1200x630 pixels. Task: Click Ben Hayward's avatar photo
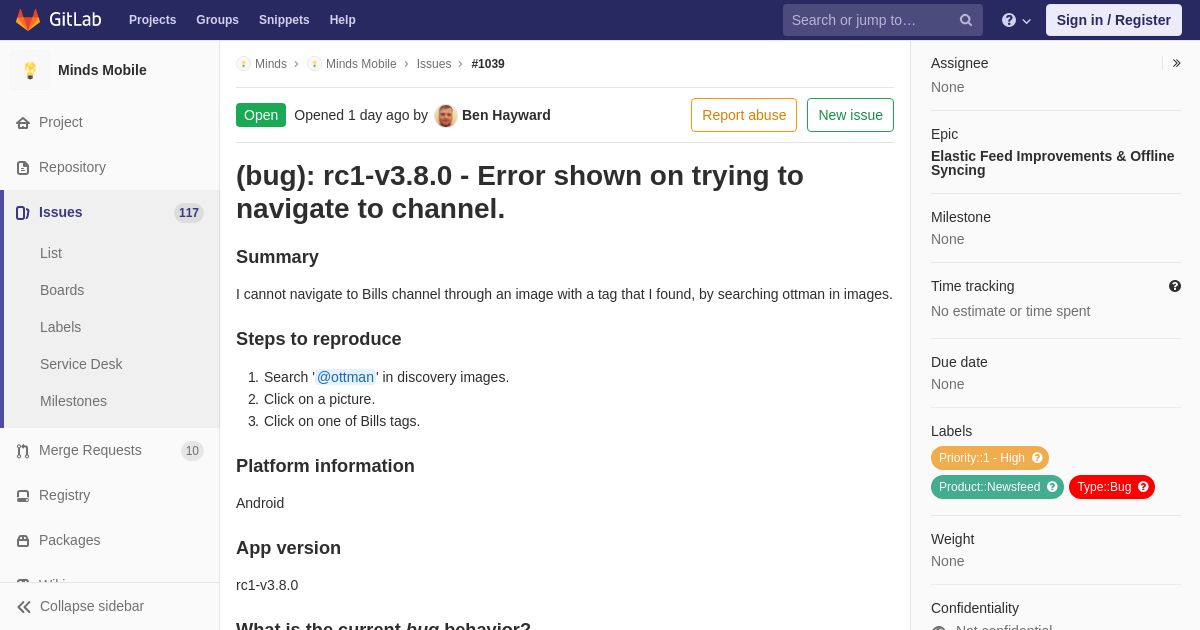(446, 115)
